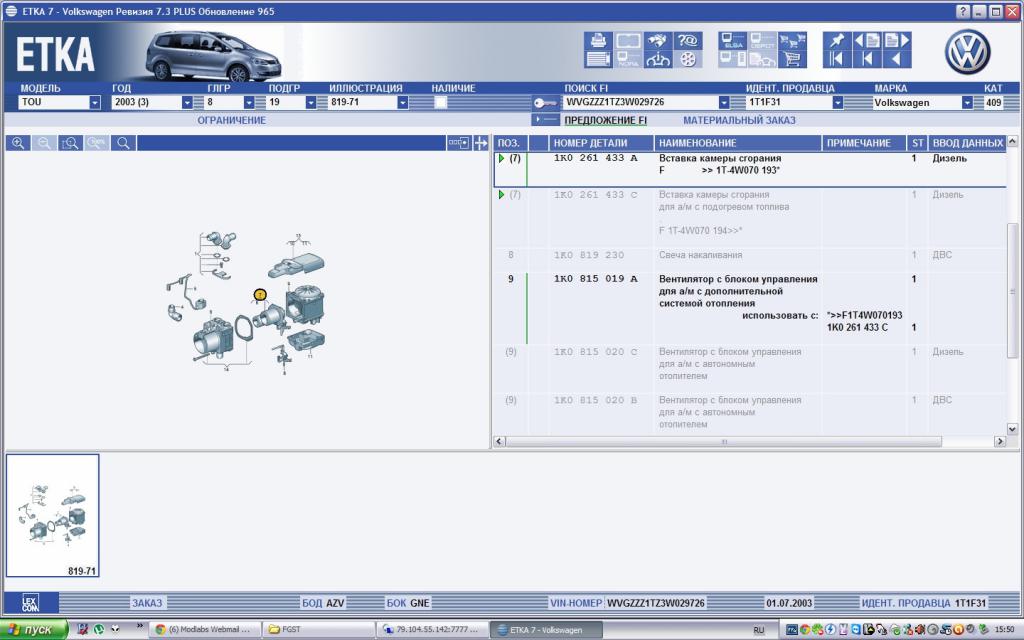
Task: Zoom in on the illustration
Action: 18,143
